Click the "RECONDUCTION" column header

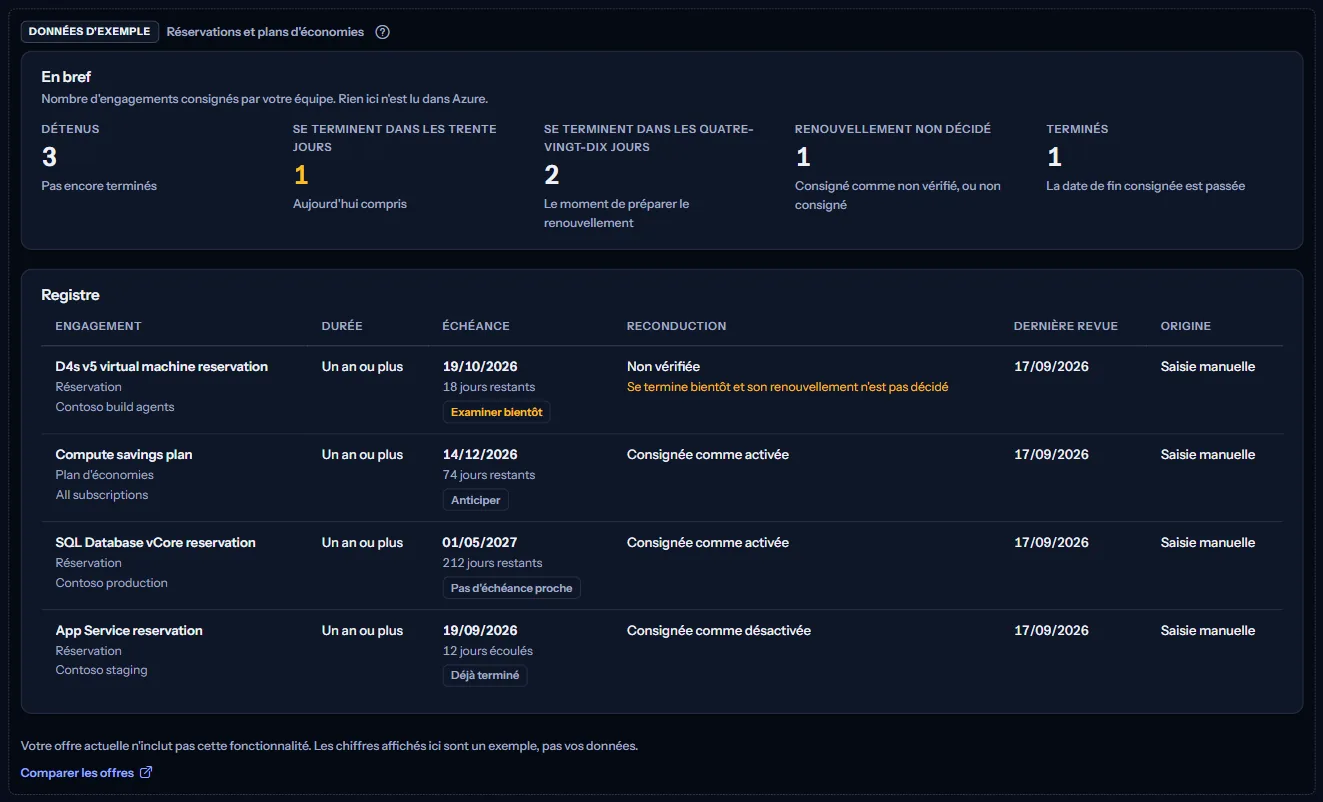tap(676, 326)
